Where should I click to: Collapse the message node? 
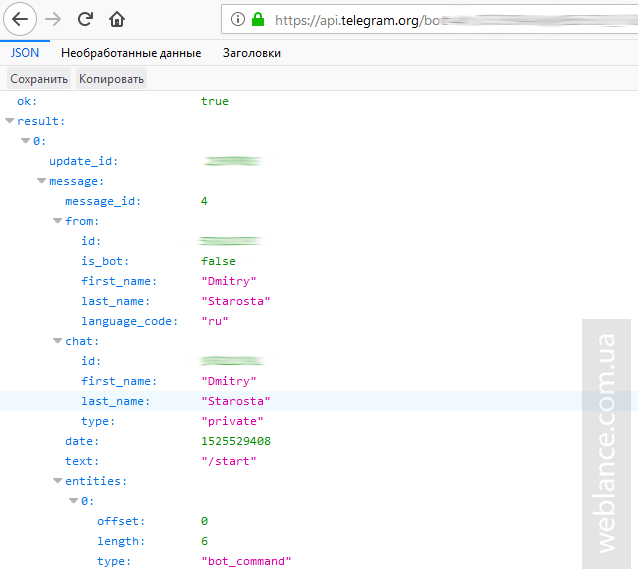[x=42, y=181]
